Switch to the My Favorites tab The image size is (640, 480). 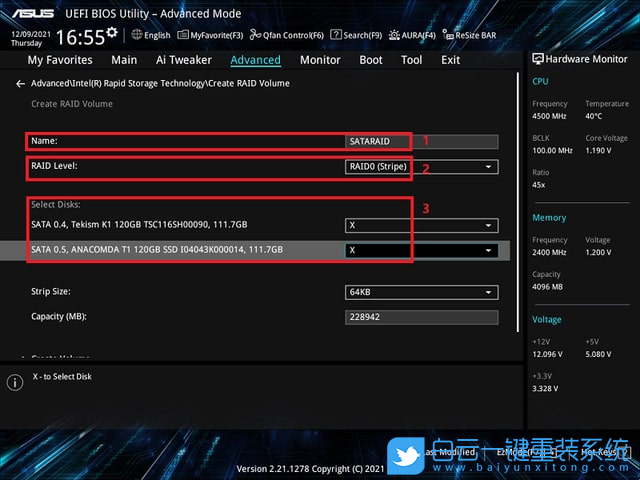click(x=60, y=60)
